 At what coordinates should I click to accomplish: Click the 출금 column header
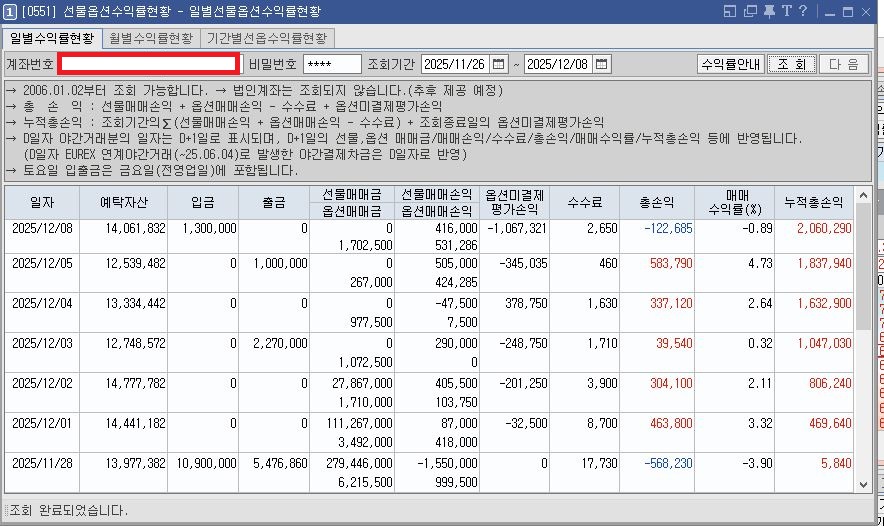point(274,202)
